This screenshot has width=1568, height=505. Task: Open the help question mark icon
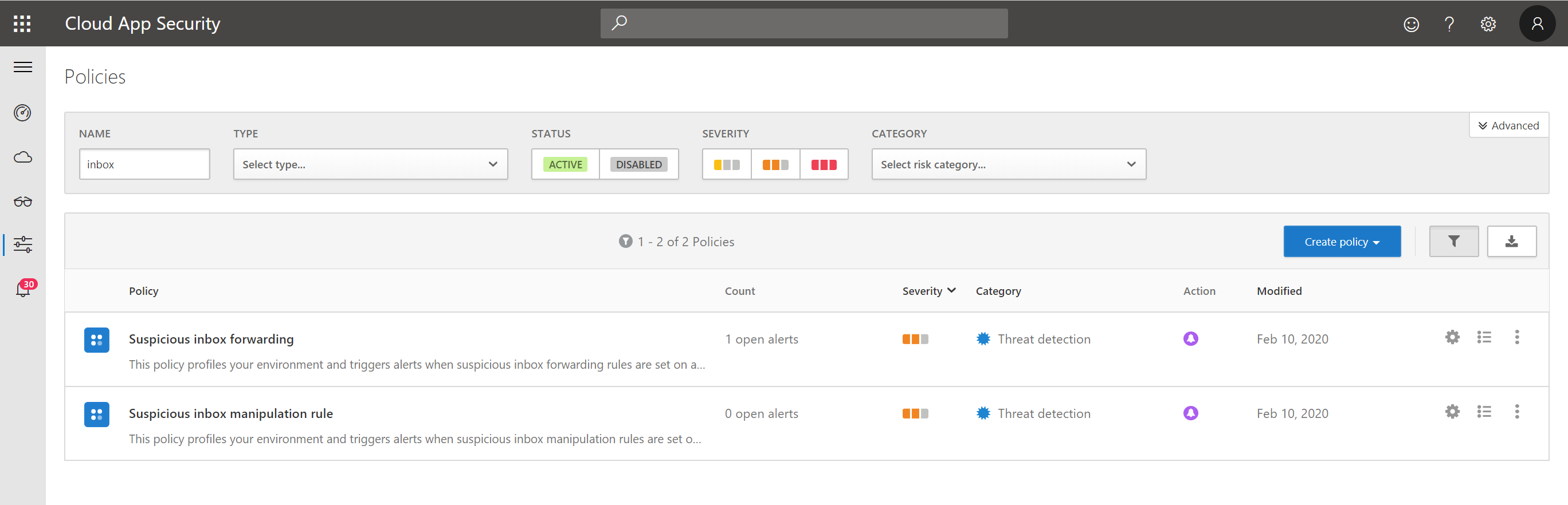pos(1449,23)
